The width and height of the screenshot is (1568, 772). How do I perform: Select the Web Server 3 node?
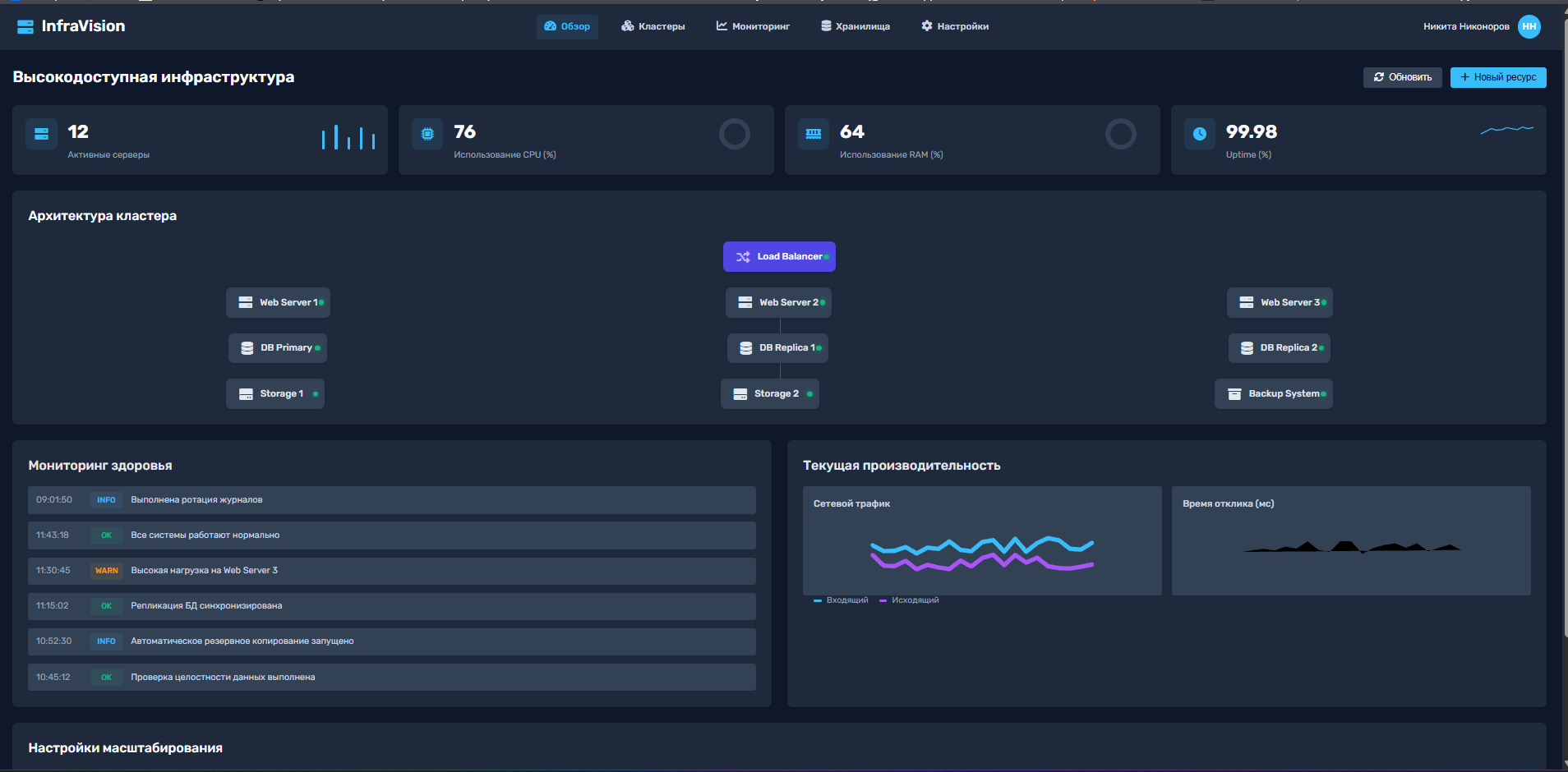[x=1280, y=302]
